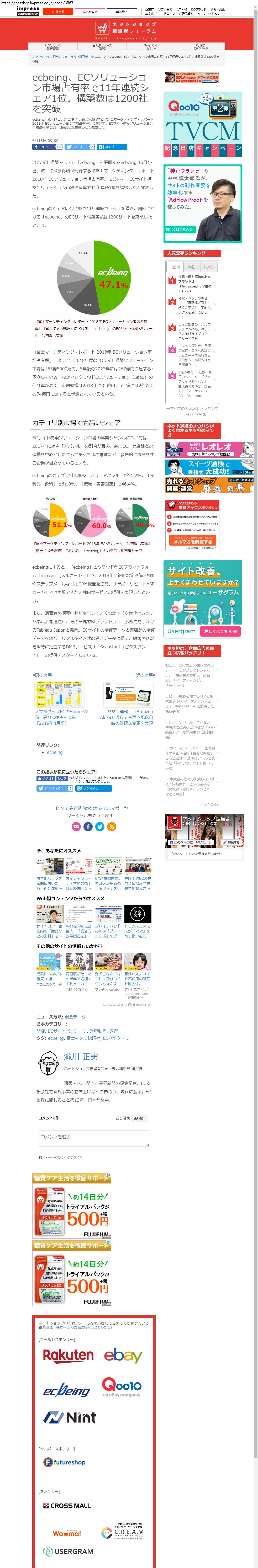Viewport: 258px width, 1568px height.
Task: Share article via top Facebook シェア button
Action: pyautogui.click(x=48, y=147)
